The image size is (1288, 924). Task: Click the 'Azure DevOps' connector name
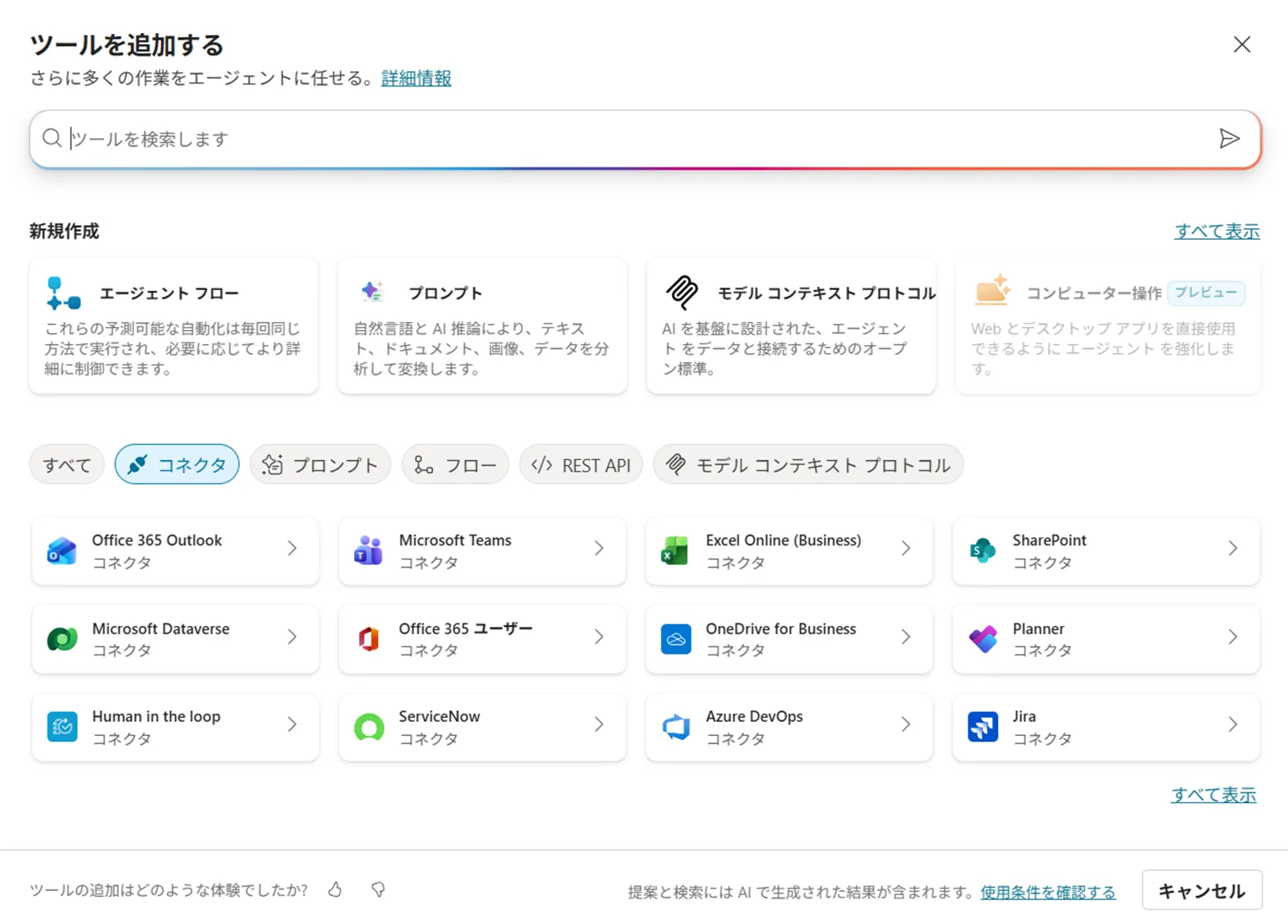[754, 716]
